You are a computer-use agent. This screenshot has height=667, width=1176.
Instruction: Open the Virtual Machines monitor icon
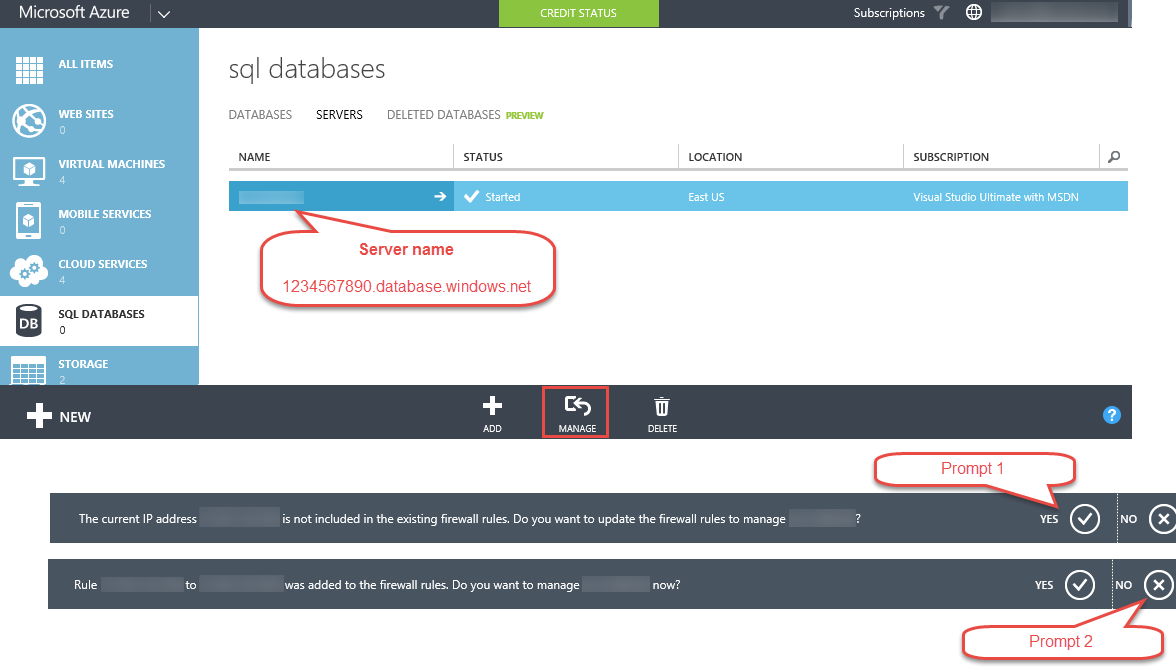[29, 171]
